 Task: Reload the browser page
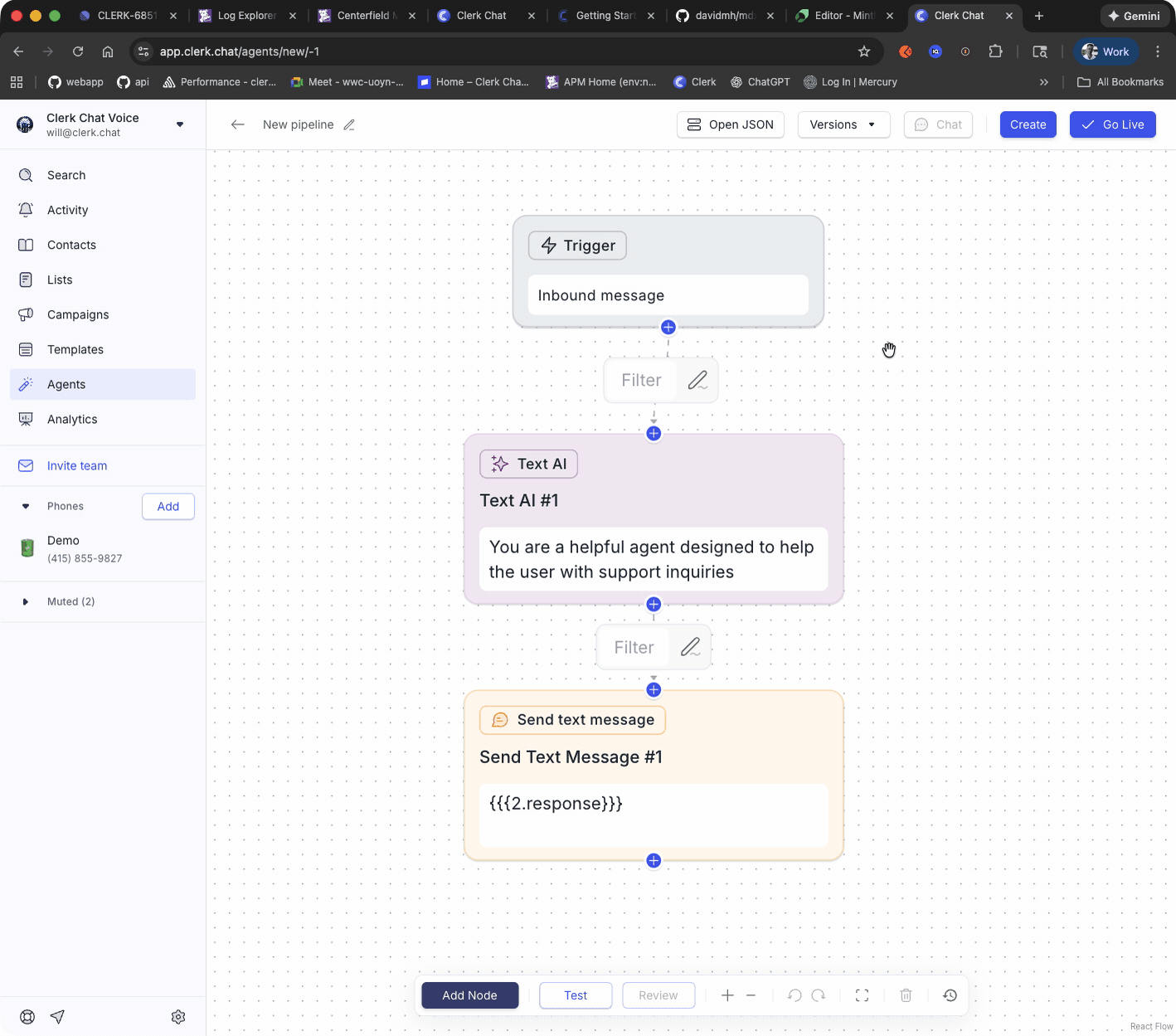tap(78, 51)
